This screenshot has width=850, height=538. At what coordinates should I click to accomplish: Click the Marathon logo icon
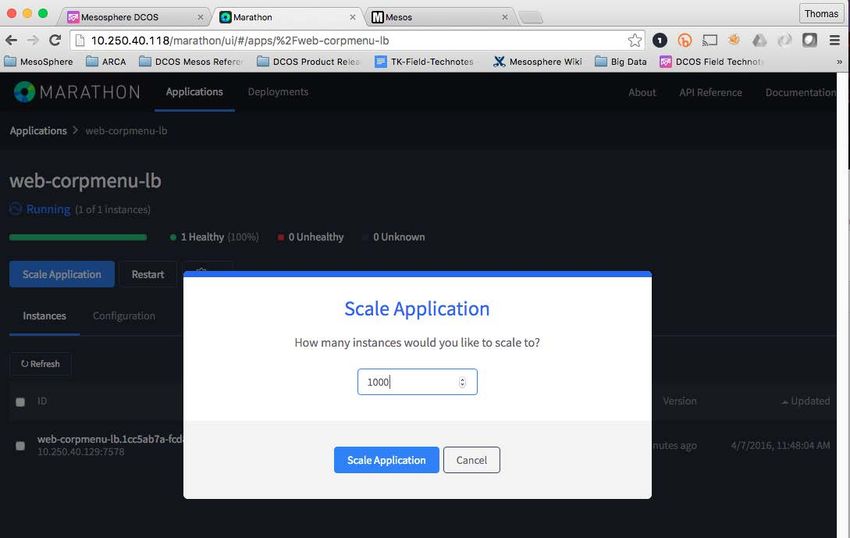coord(24,92)
